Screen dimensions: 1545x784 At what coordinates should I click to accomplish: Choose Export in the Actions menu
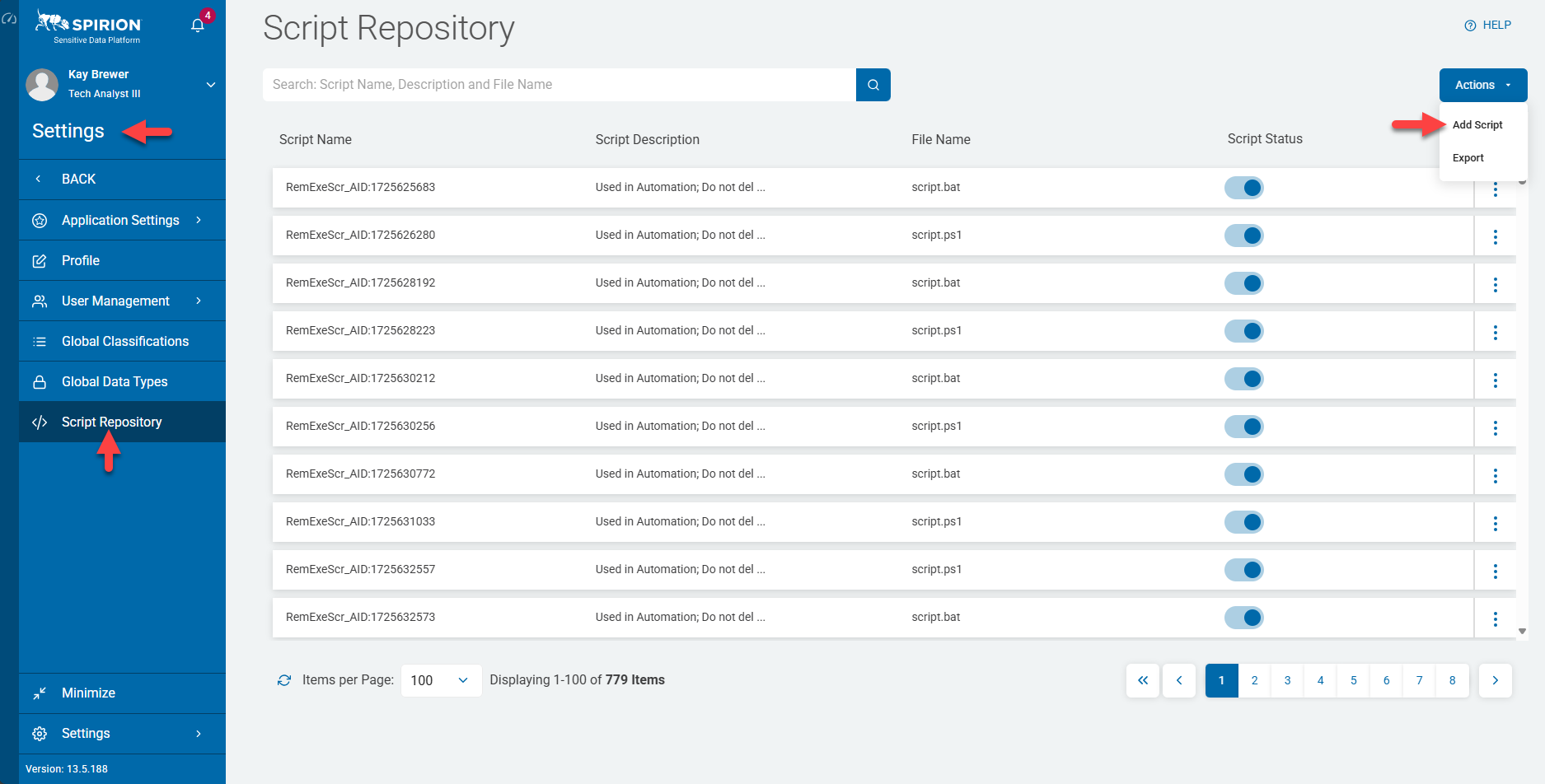(1468, 158)
